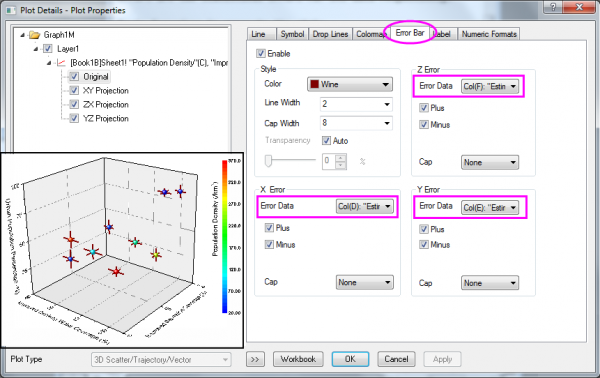This screenshot has height=378, width=600.
Task: Toggle Z Error Plus checkbox
Action: point(424,108)
